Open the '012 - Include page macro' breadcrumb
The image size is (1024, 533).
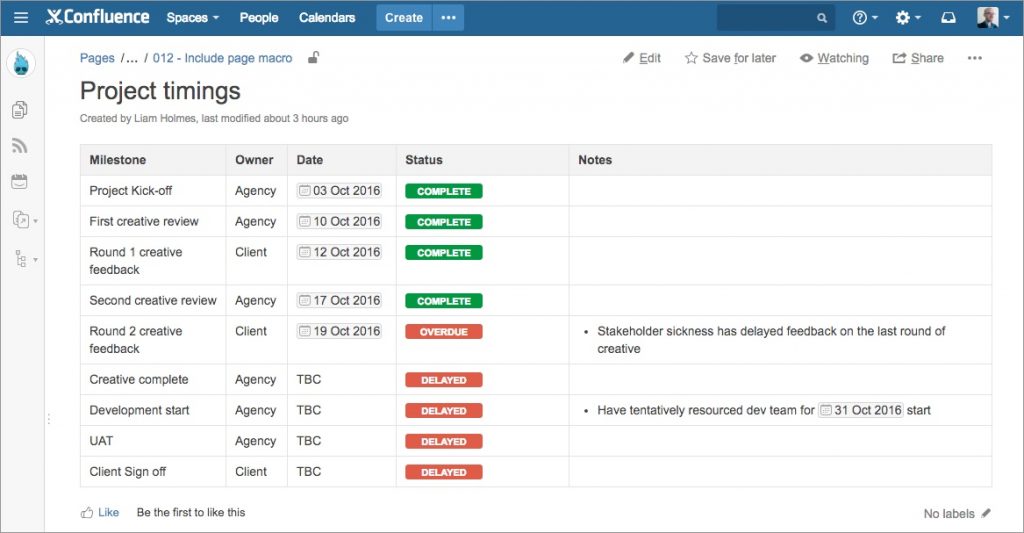point(222,58)
